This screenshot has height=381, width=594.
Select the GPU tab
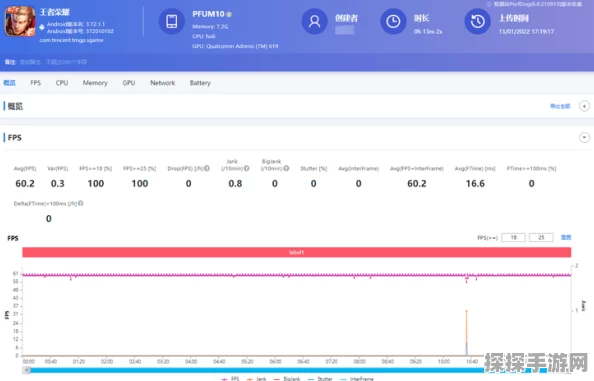point(129,83)
